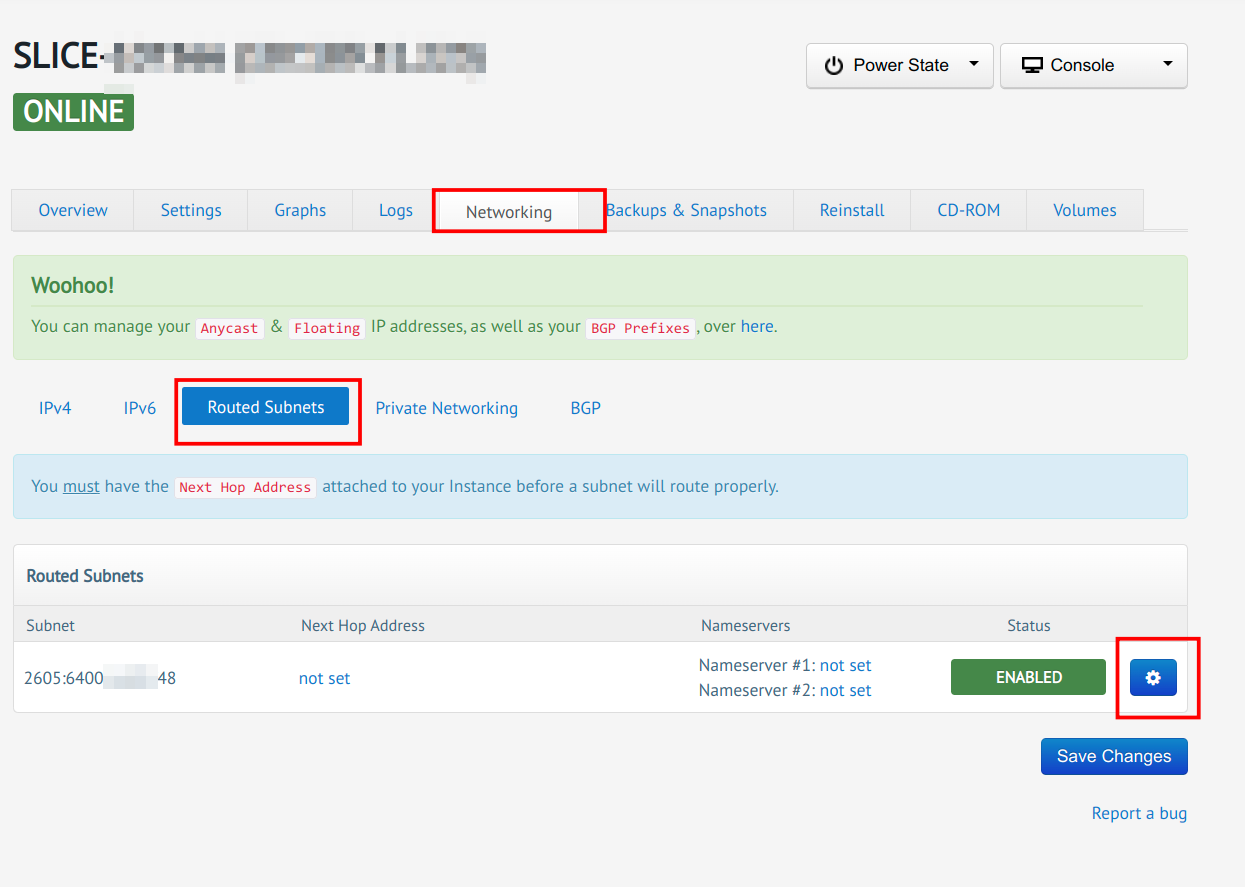Open the CD-ROM tab
The image size is (1245, 887).
click(x=968, y=210)
